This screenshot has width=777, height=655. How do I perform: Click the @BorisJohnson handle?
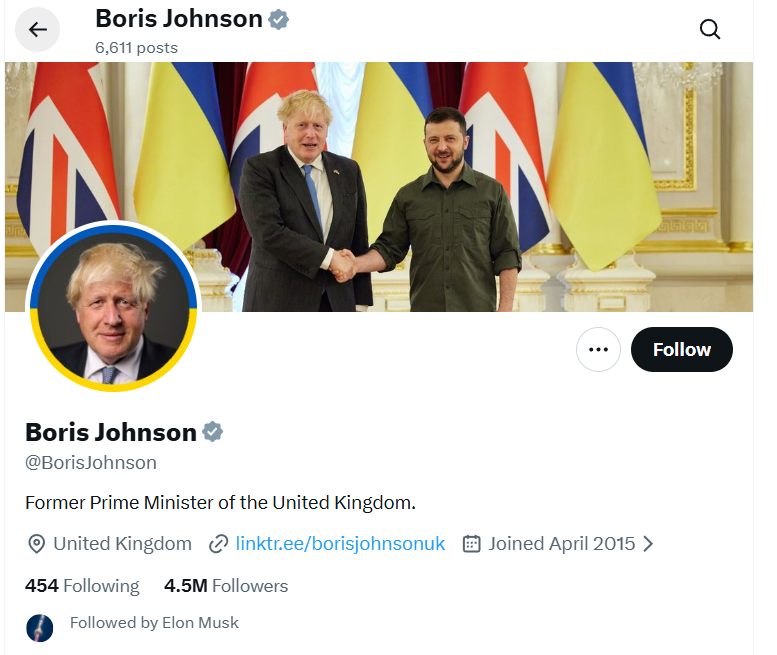[91, 463]
